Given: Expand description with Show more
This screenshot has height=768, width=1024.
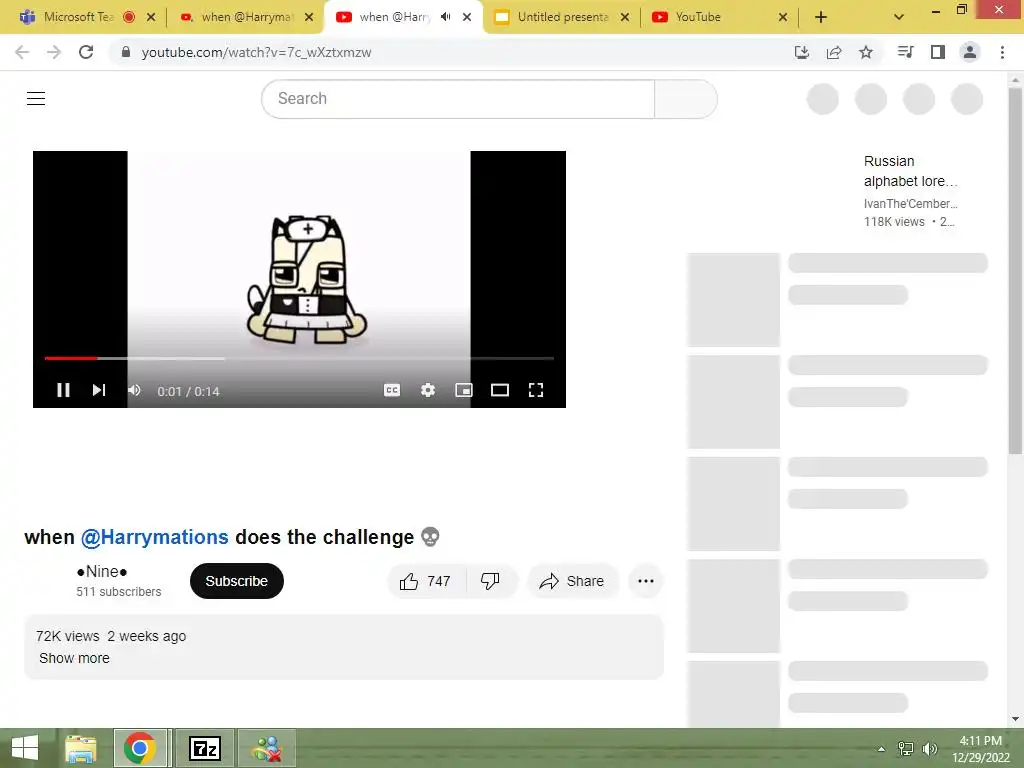Looking at the screenshot, I should 74,658.
